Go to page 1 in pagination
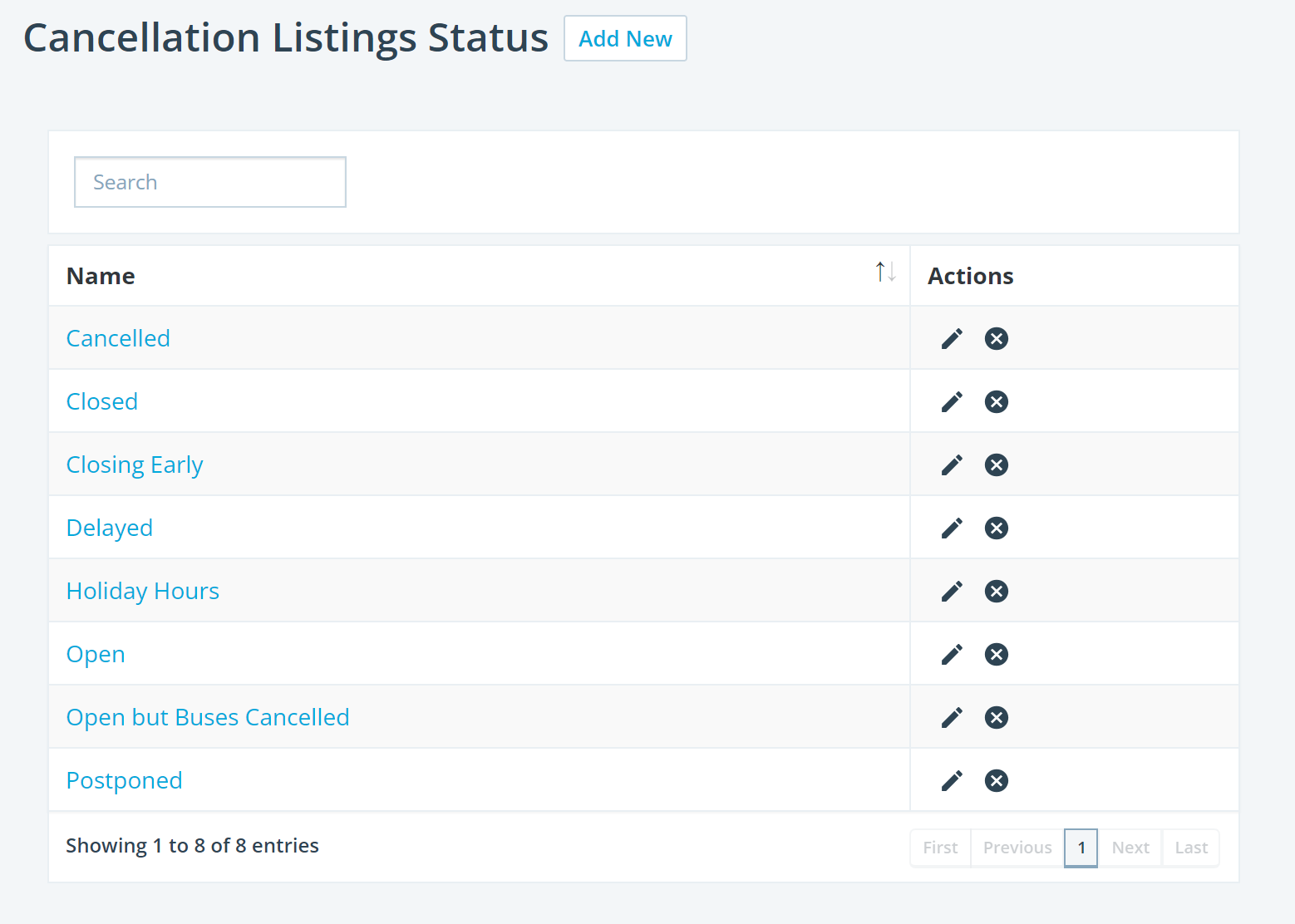The width and height of the screenshot is (1295, 924). [x=1081, y=848]
